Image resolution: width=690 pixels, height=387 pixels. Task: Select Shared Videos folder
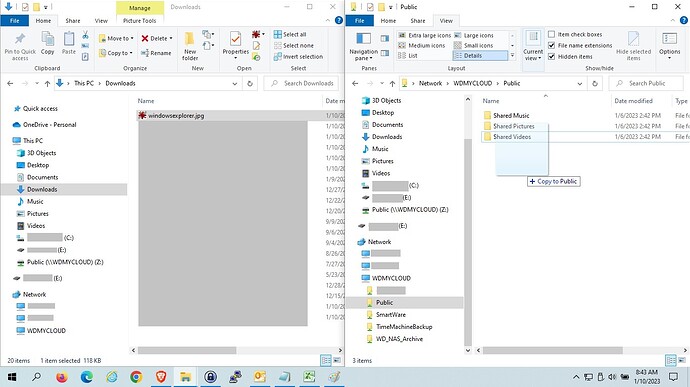click(x=512, y=137)
